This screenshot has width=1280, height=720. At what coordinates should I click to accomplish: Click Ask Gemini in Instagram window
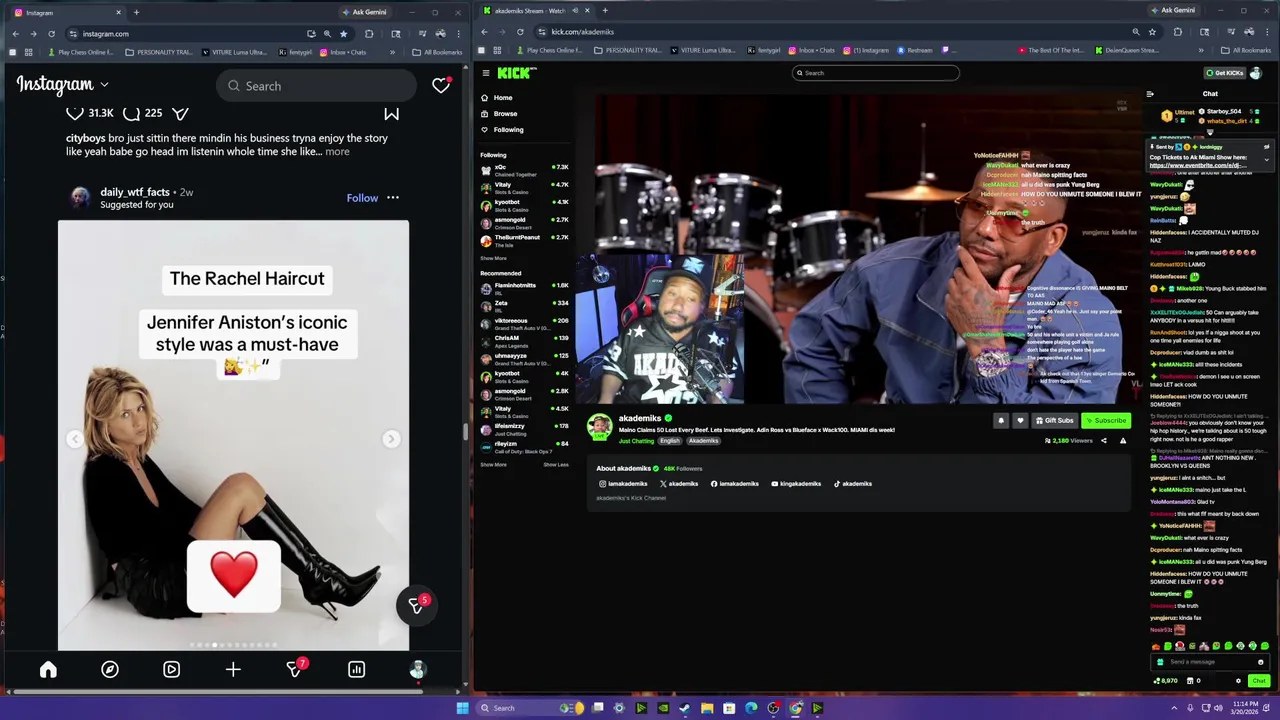364,12
